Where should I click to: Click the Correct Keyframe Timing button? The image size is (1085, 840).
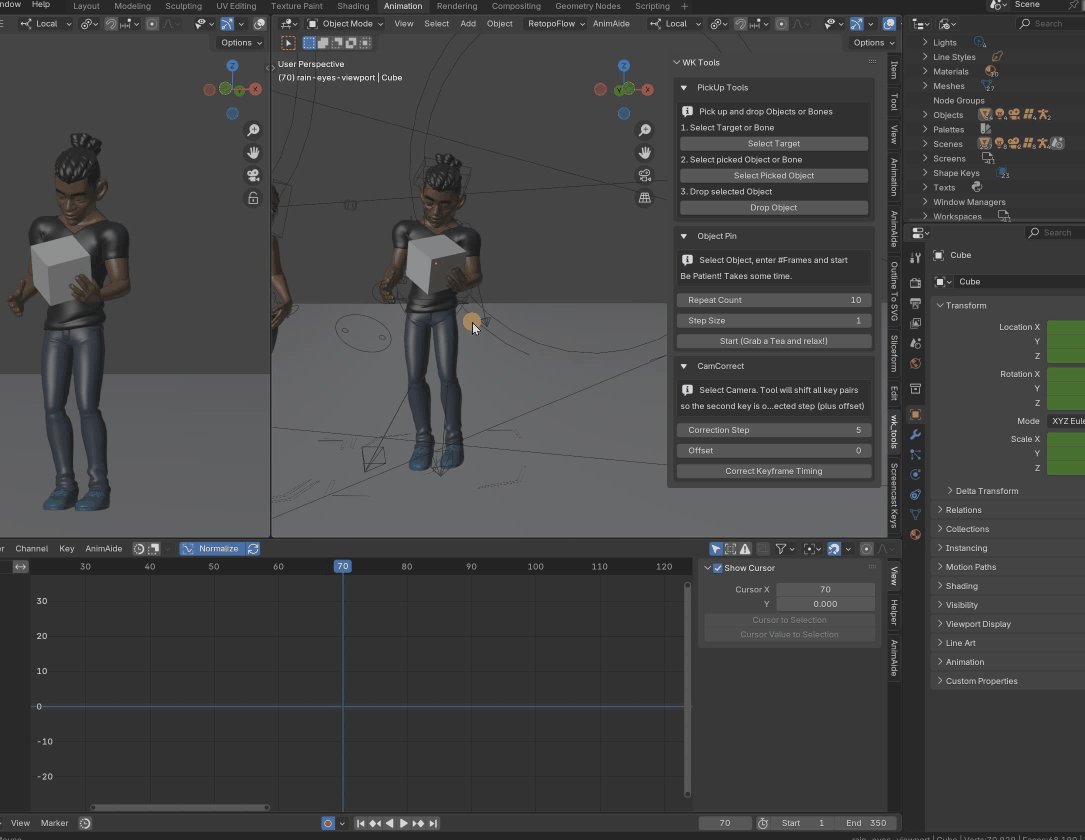point(773,470)
